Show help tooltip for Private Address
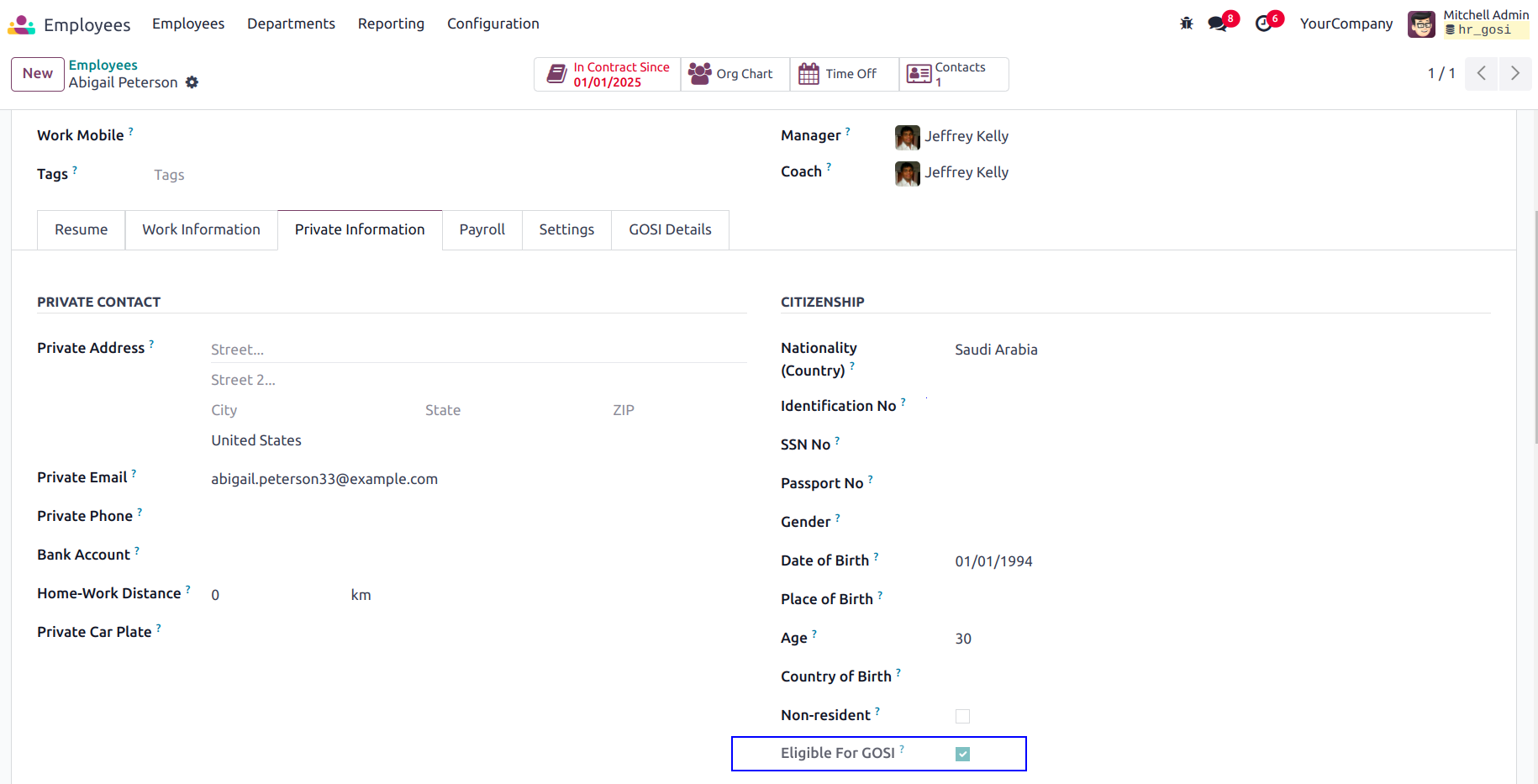 pos(151,344)
